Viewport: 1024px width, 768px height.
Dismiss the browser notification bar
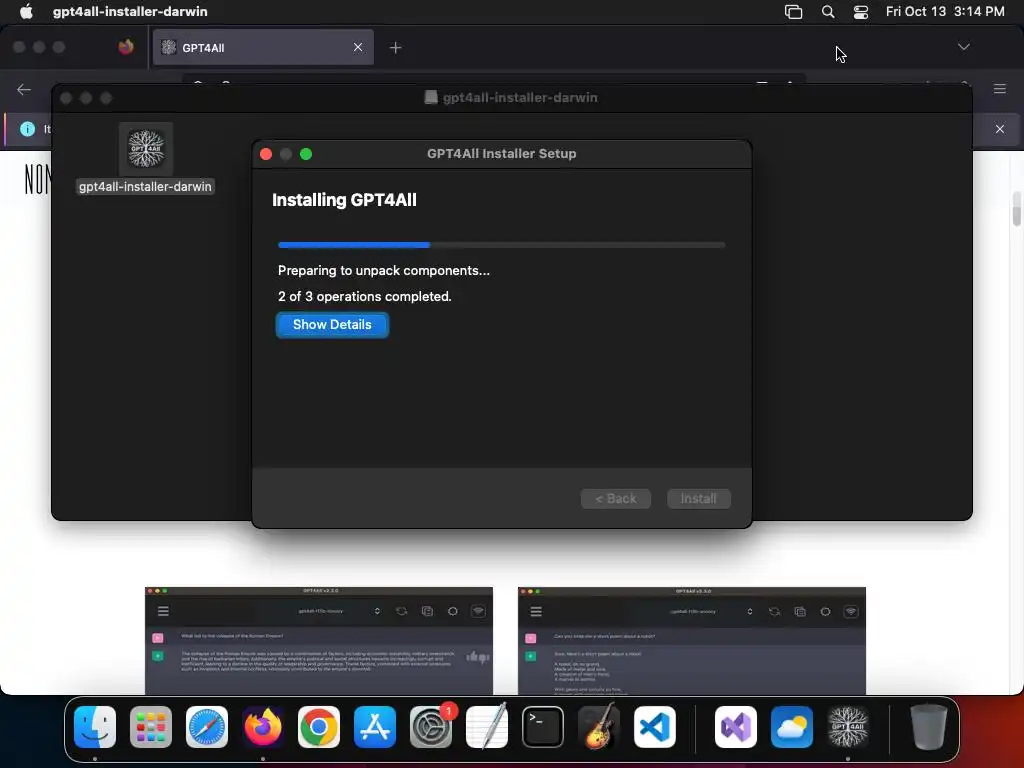[x=1000, y=129]
